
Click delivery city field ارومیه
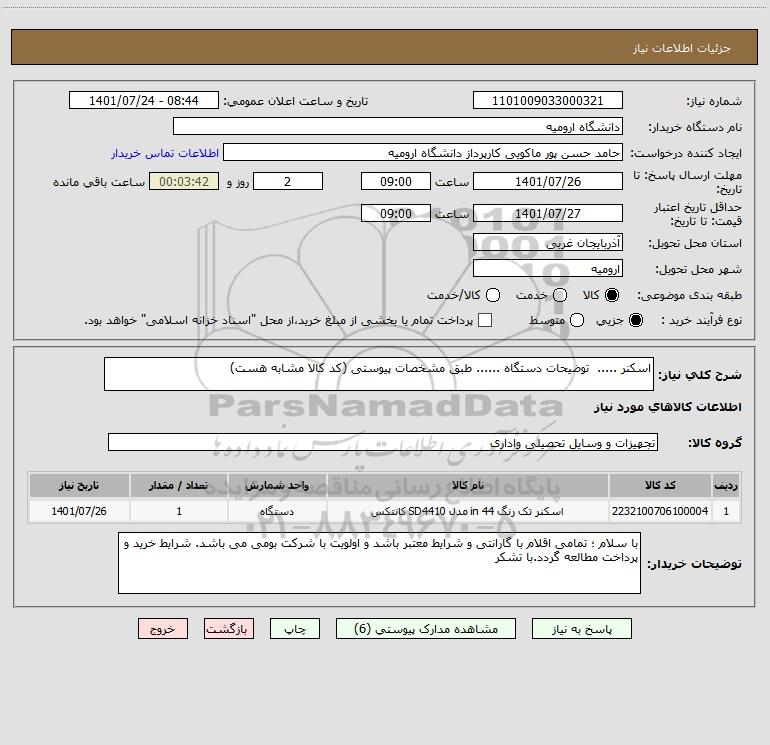[548, 268]
